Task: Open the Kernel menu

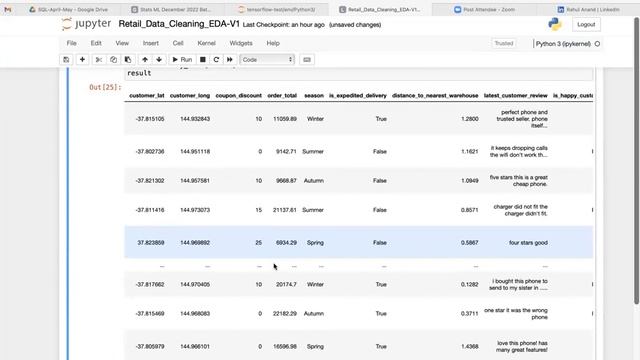Action: 207,43
